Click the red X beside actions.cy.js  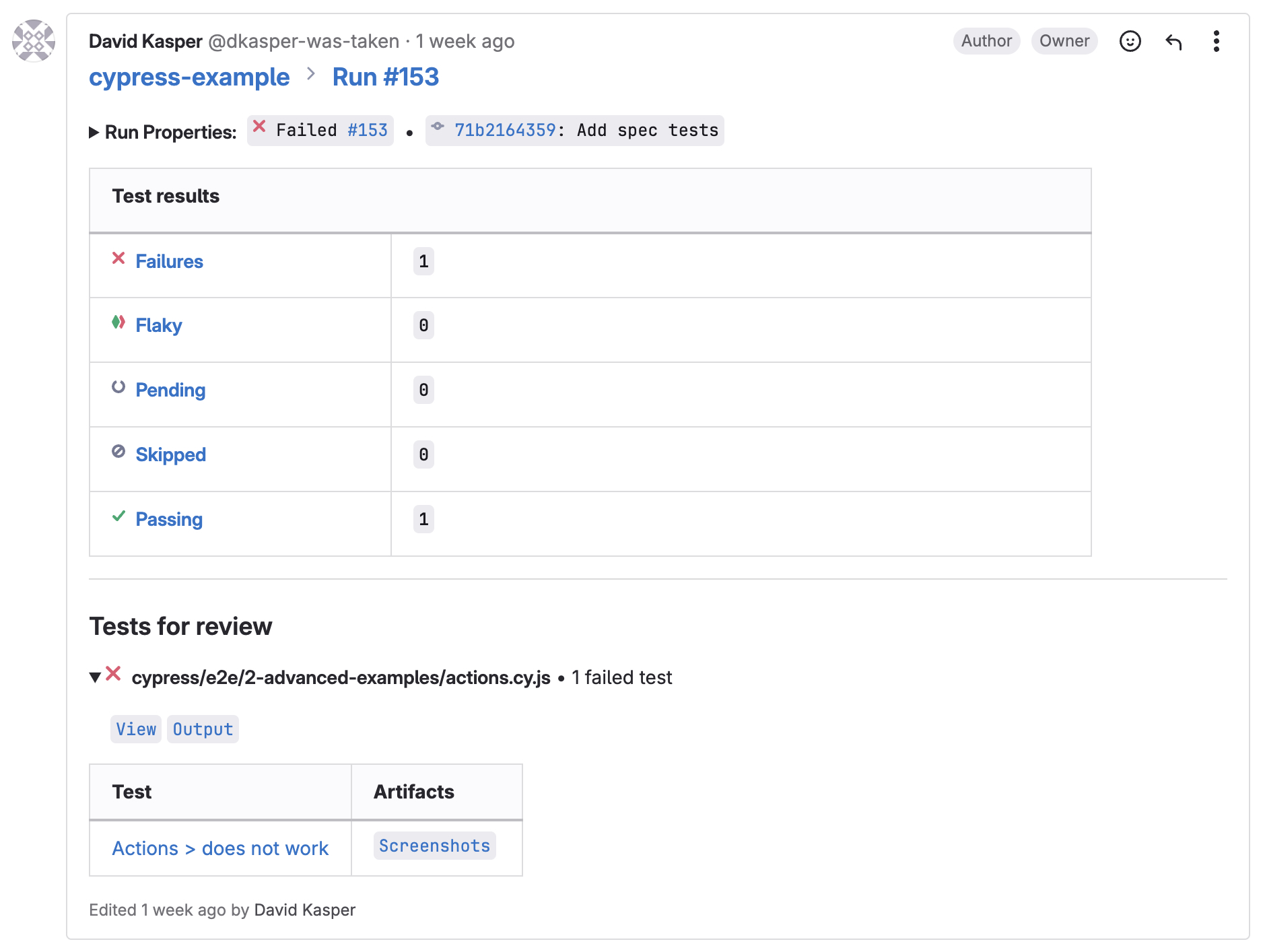coord(114,676)
